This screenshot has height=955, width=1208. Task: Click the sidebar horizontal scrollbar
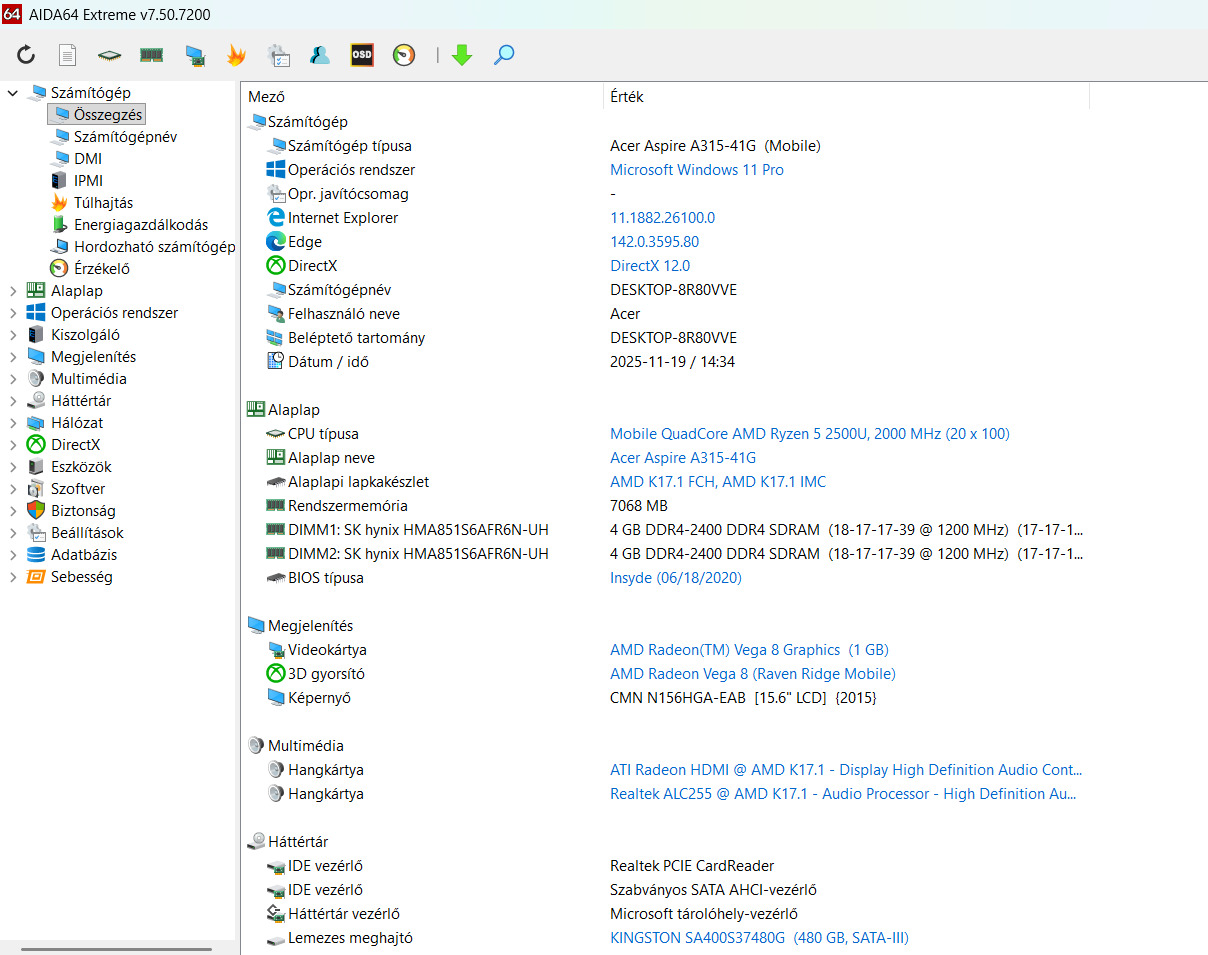click(116, 948)
